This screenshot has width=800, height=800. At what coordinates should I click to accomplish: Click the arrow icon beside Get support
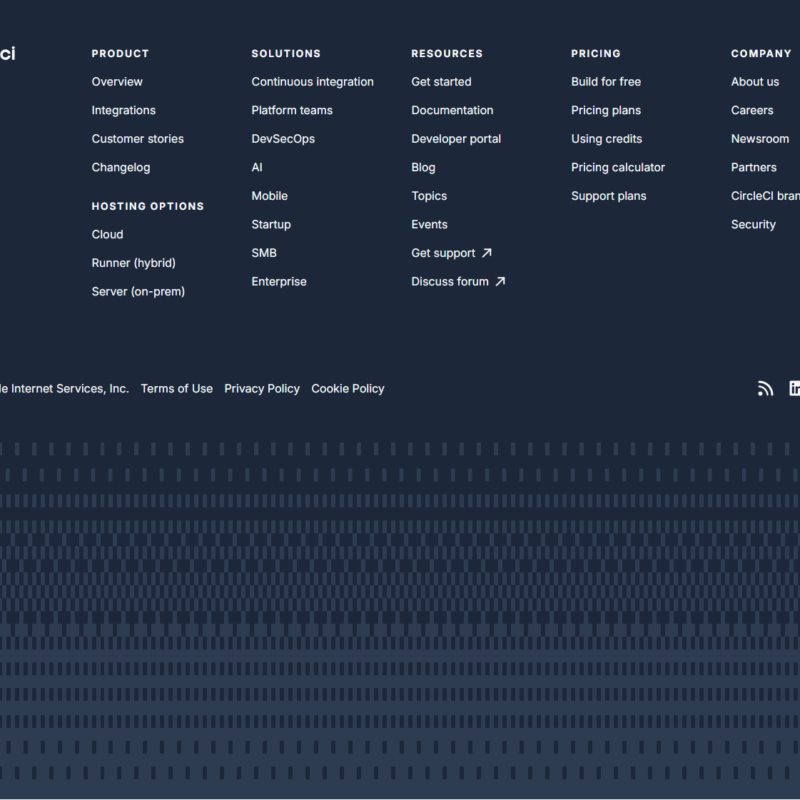tap(487, 253)
